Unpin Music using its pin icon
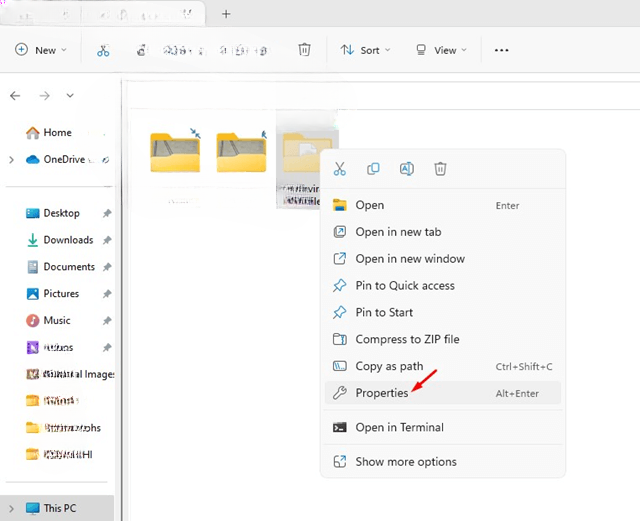640x521 pixels. 107,321
